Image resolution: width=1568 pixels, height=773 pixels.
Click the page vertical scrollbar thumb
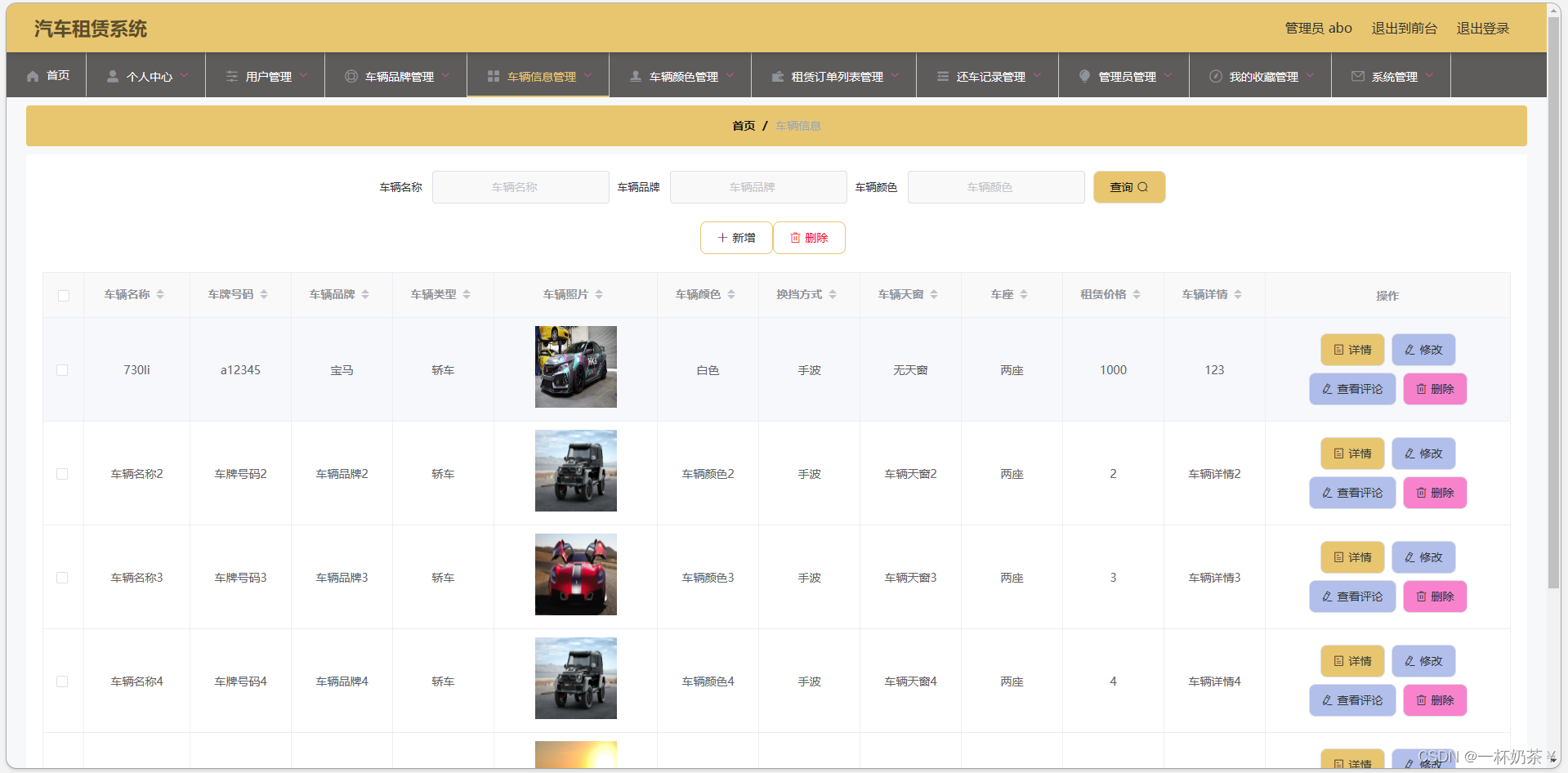pyautogui.click(x=1553, y=302)
